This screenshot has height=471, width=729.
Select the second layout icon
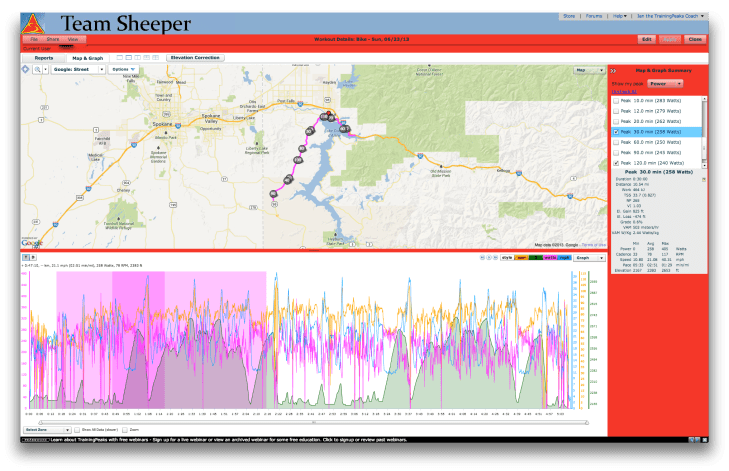129,58
